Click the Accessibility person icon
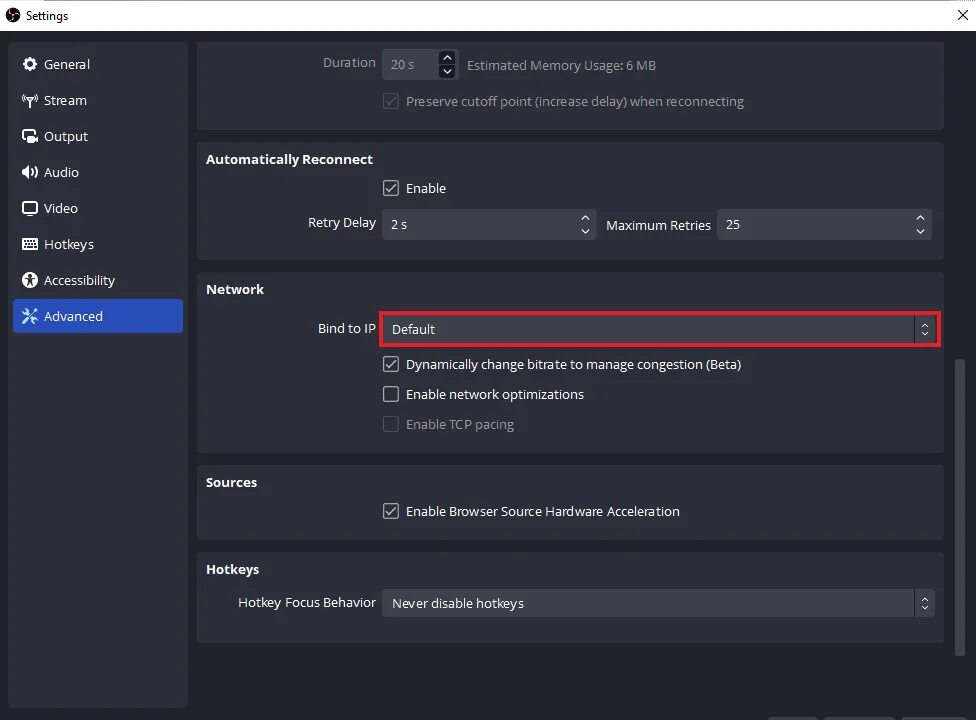 pyautogui.click(x=29, y=280)
